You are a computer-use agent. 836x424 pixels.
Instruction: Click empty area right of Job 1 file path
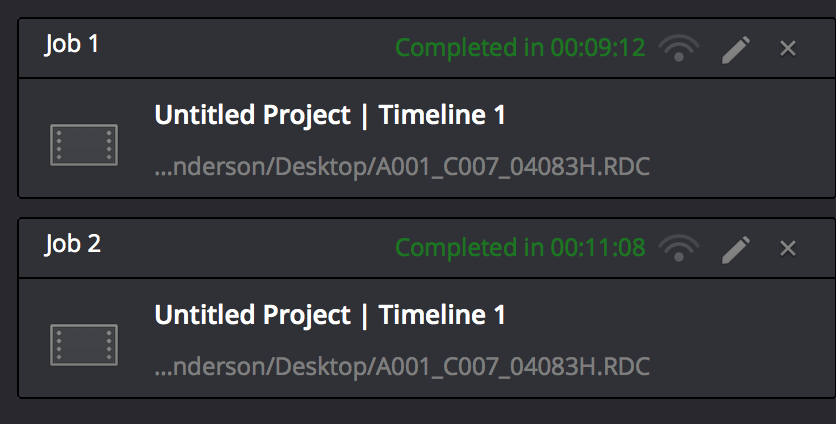[740, 166]
